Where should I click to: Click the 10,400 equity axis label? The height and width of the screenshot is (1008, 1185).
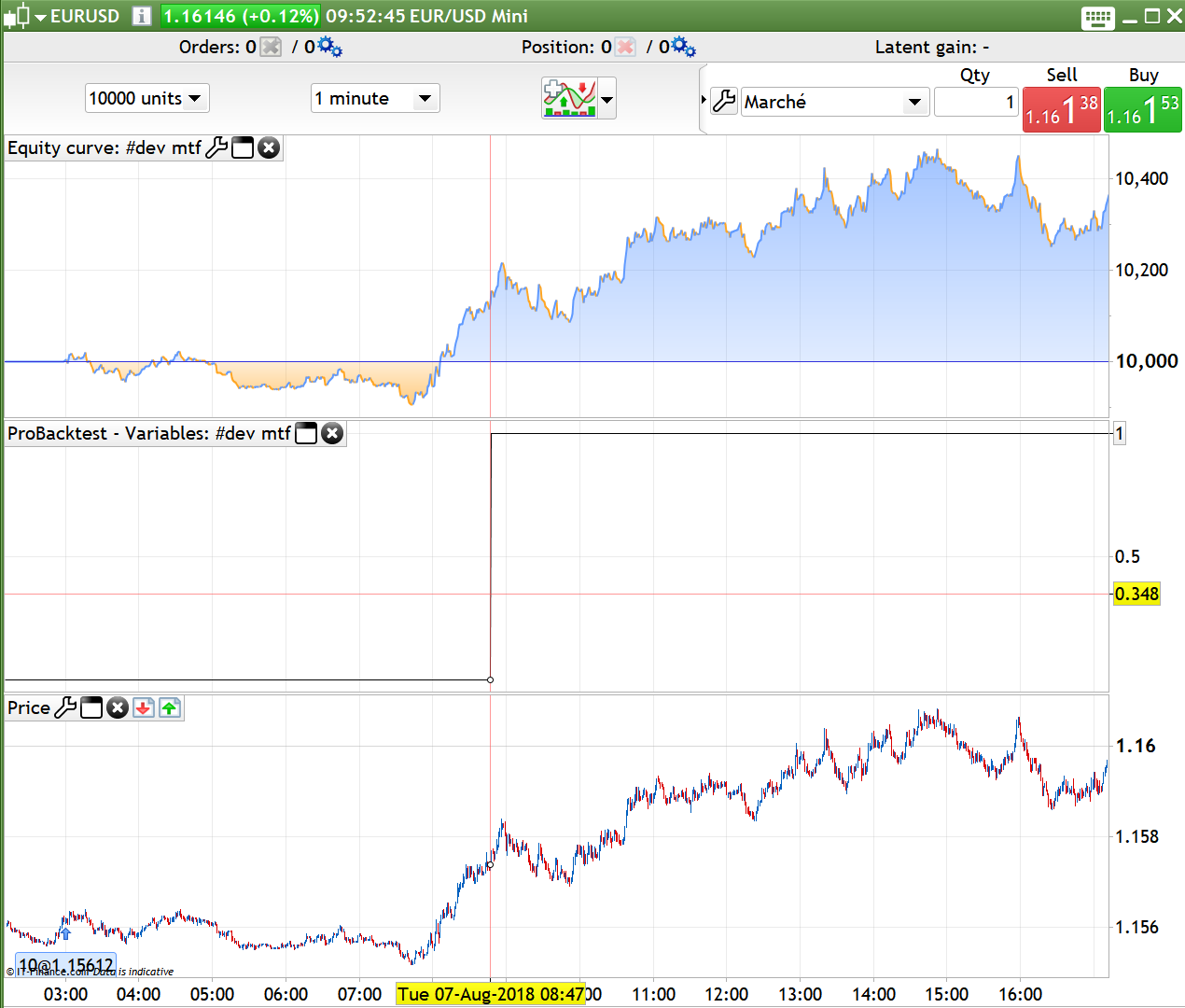pyautogui.click(x=1141, y=178)
